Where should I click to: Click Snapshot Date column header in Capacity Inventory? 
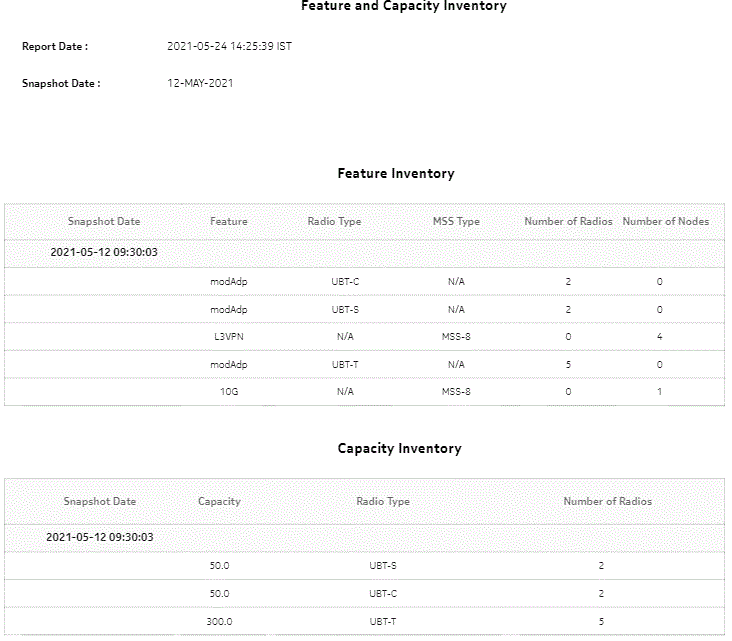tap(99, 501)
